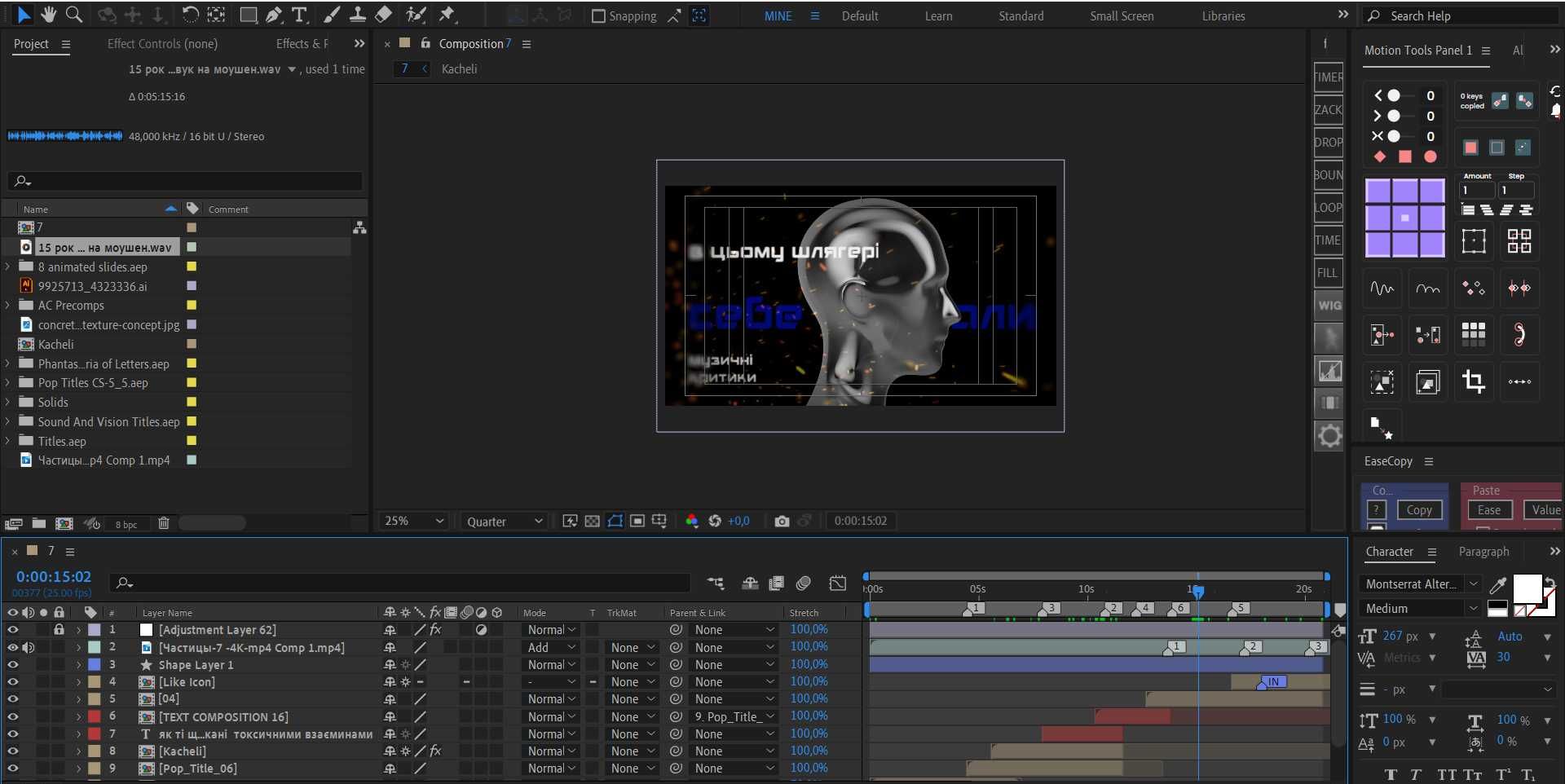1565x784 pixels.
Task: Click the Value paste button in EaseCopy
Action: 1545,509
